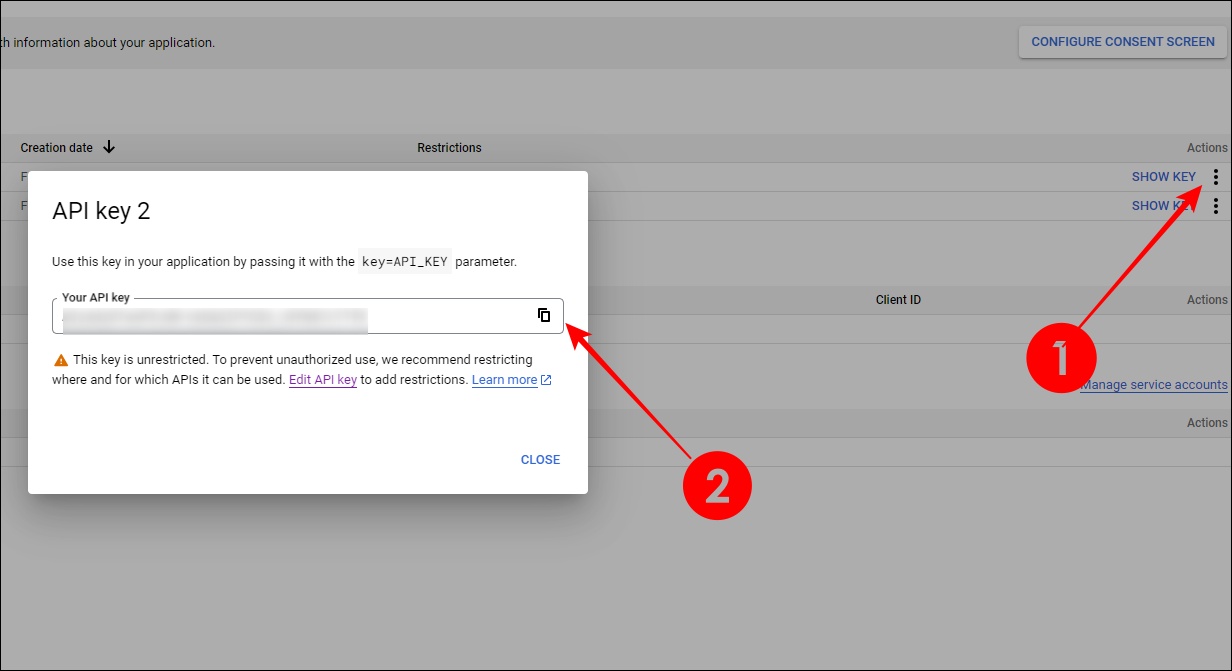Open the Edit API key page

[x=322, y=379]
